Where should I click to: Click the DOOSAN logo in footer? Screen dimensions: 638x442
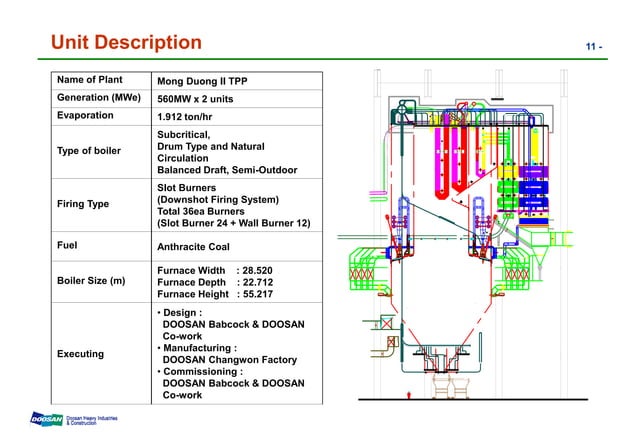47,419
